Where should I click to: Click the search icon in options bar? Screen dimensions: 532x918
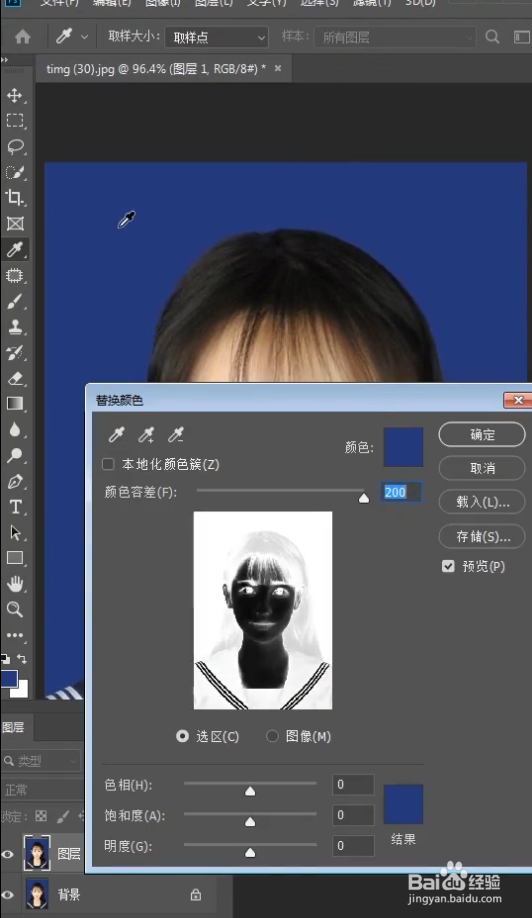(x=492, y=37)
